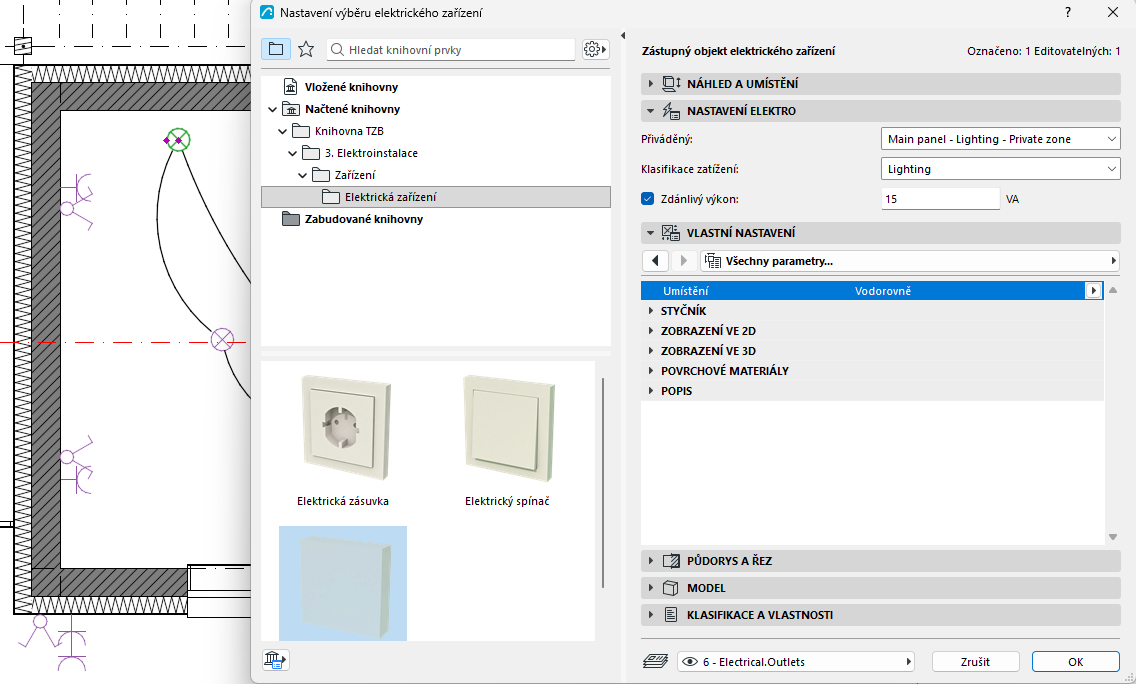The height and width of the screenshot is (684, 1136).
Task: Click the Zrušit button
Action: (x=975, y=662)
